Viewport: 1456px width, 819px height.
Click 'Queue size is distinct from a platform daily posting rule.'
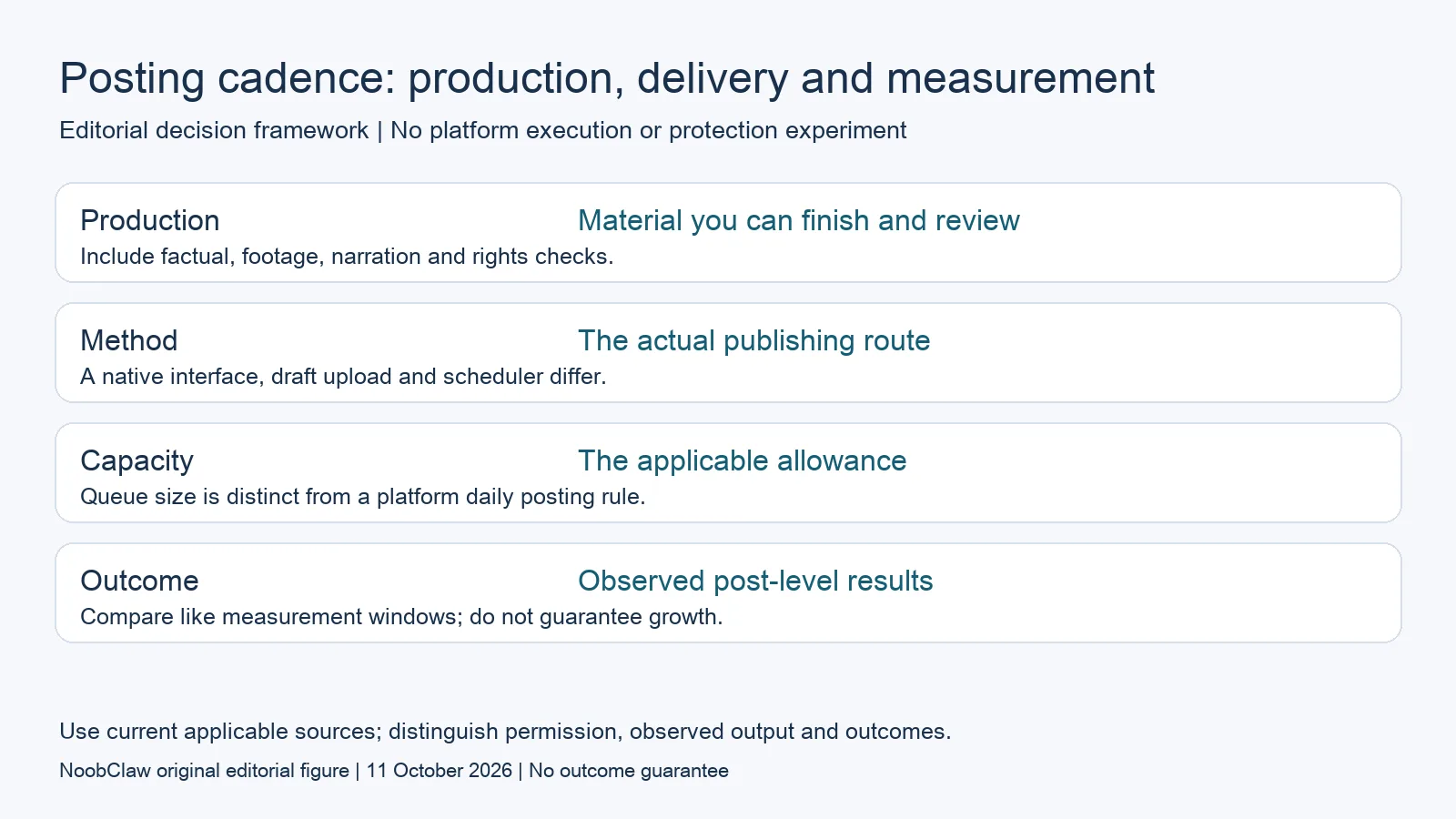click(363, 497)
